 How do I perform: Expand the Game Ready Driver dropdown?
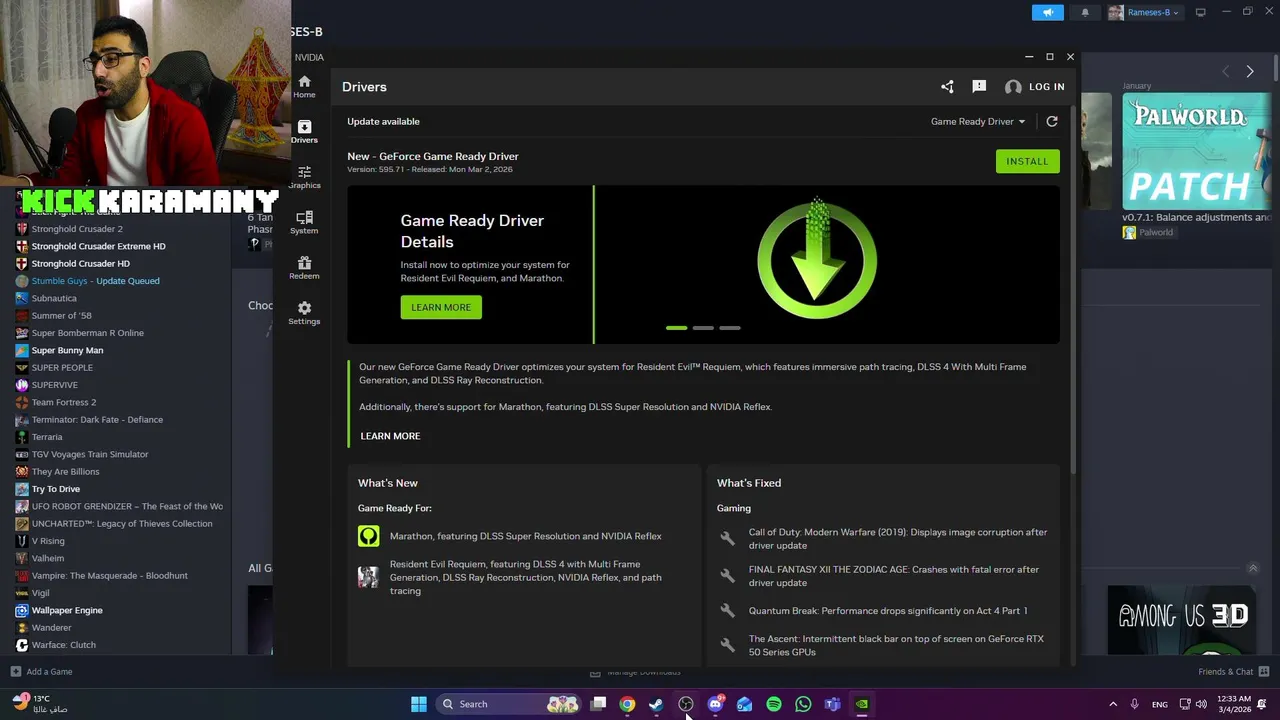978,121
